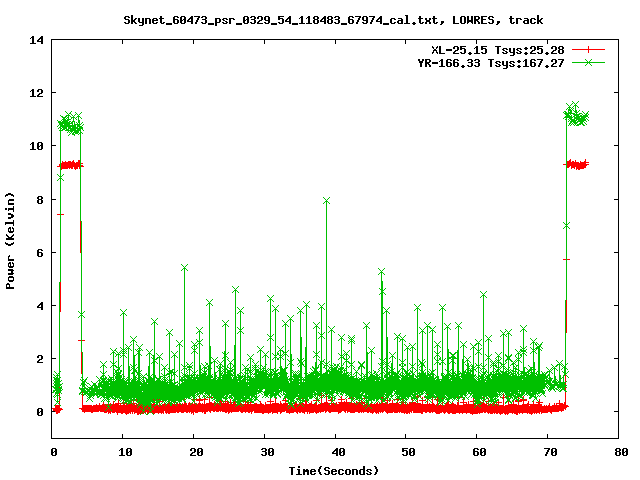Click the green YR legend line sample
Image resolution: width=640 pixels, height=480 pixels.
(588, 62)
